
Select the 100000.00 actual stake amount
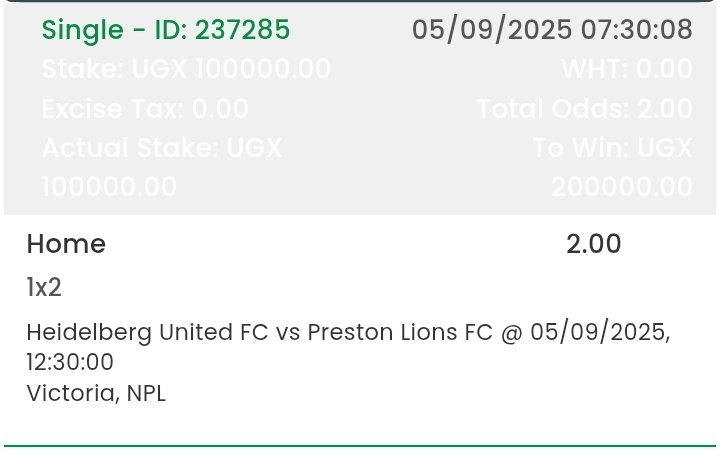(109, 187)
